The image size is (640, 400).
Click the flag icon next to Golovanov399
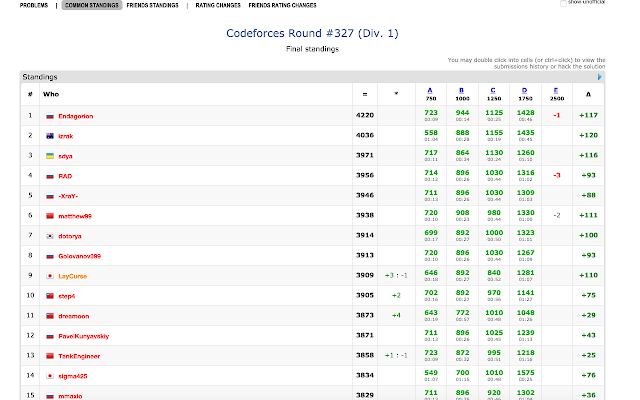pyautogui.click(x=50, y=256)
